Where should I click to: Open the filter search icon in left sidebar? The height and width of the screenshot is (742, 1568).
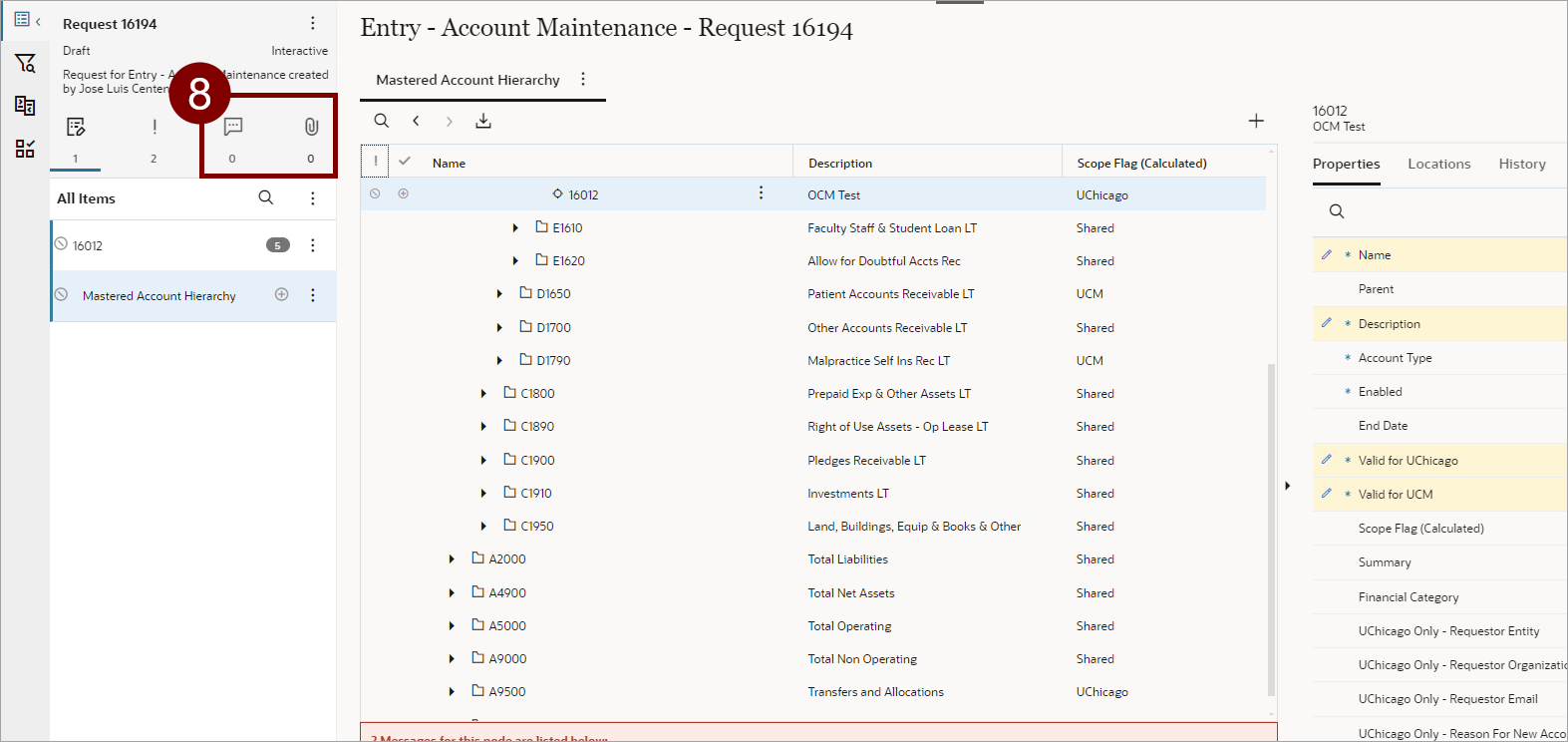(x=25, y=64)
